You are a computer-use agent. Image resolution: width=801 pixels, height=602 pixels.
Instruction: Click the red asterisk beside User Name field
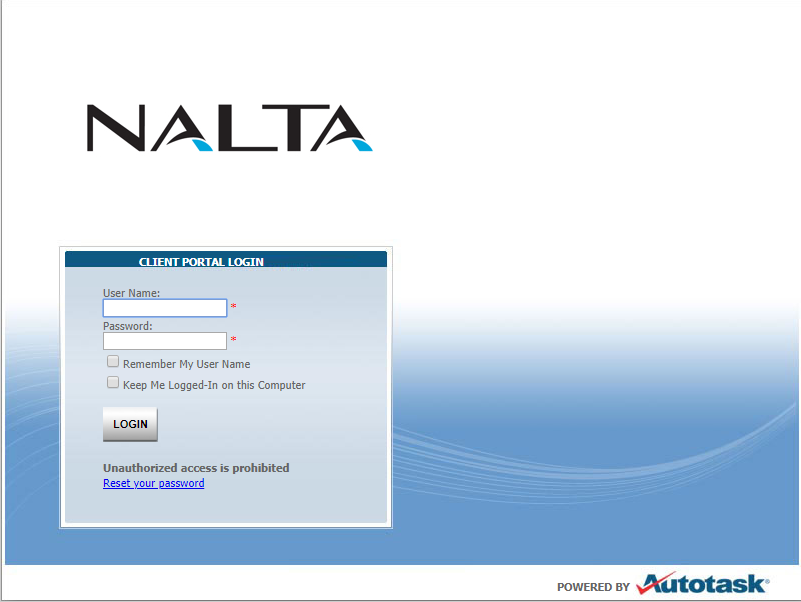[233, 307]
